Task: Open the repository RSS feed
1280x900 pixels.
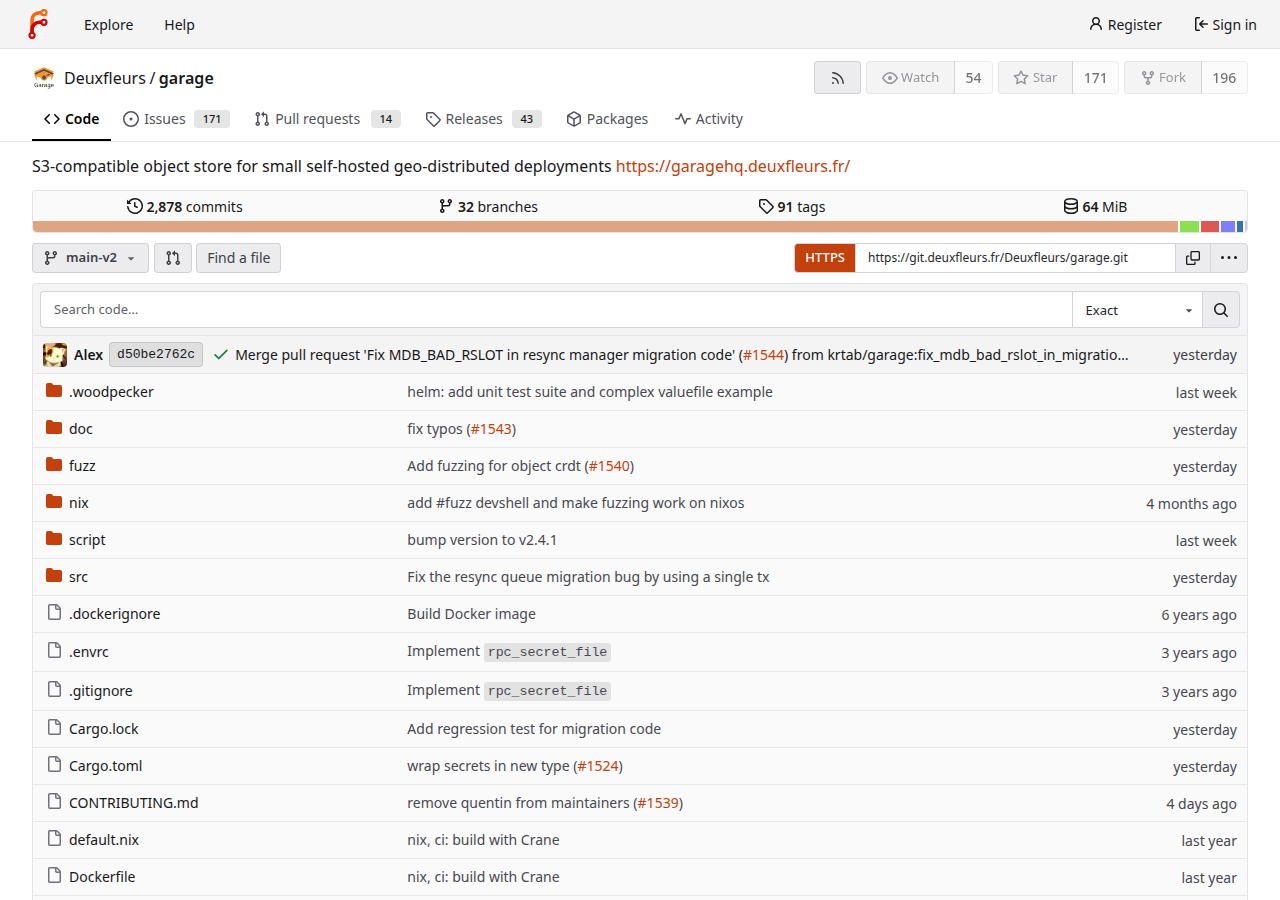Action: point(837,78)
